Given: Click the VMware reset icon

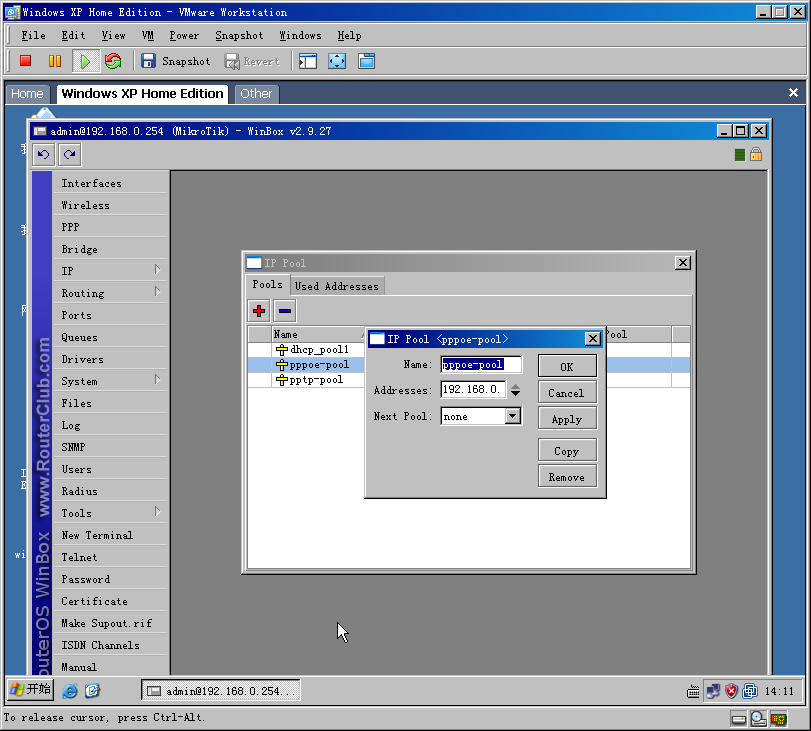Looking at the screenshot, I should [x=113, y=61].
